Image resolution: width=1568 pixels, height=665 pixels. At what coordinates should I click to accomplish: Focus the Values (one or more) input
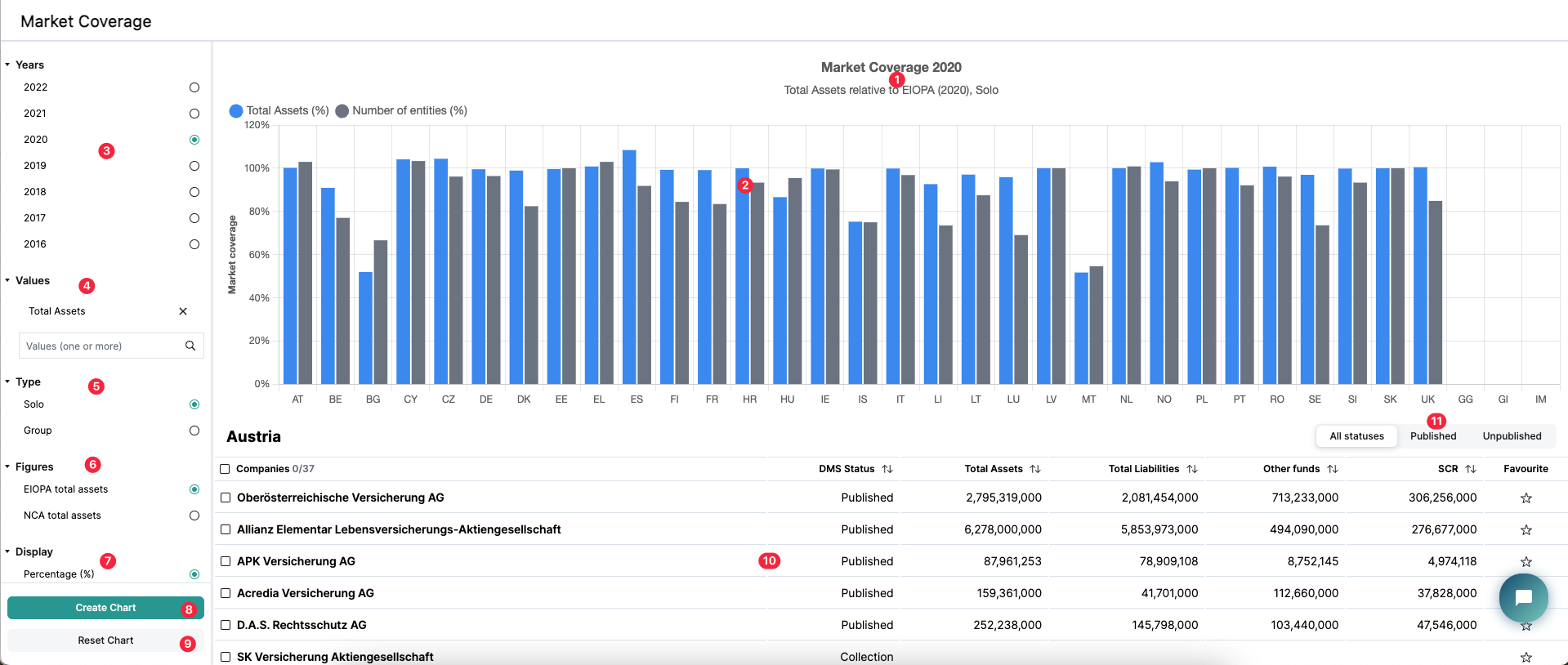102,346
